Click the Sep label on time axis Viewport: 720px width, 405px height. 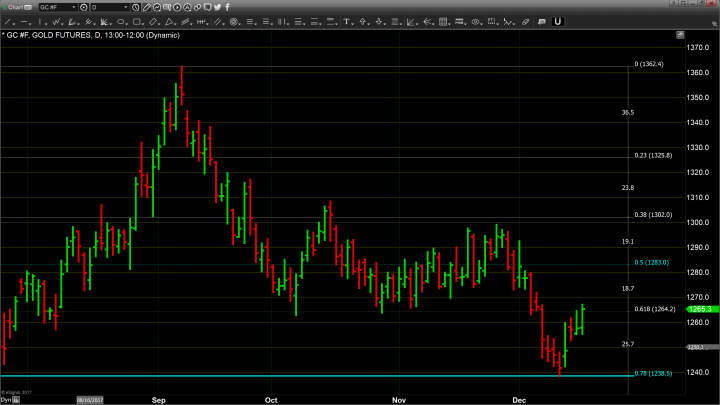tap(158, 400)
